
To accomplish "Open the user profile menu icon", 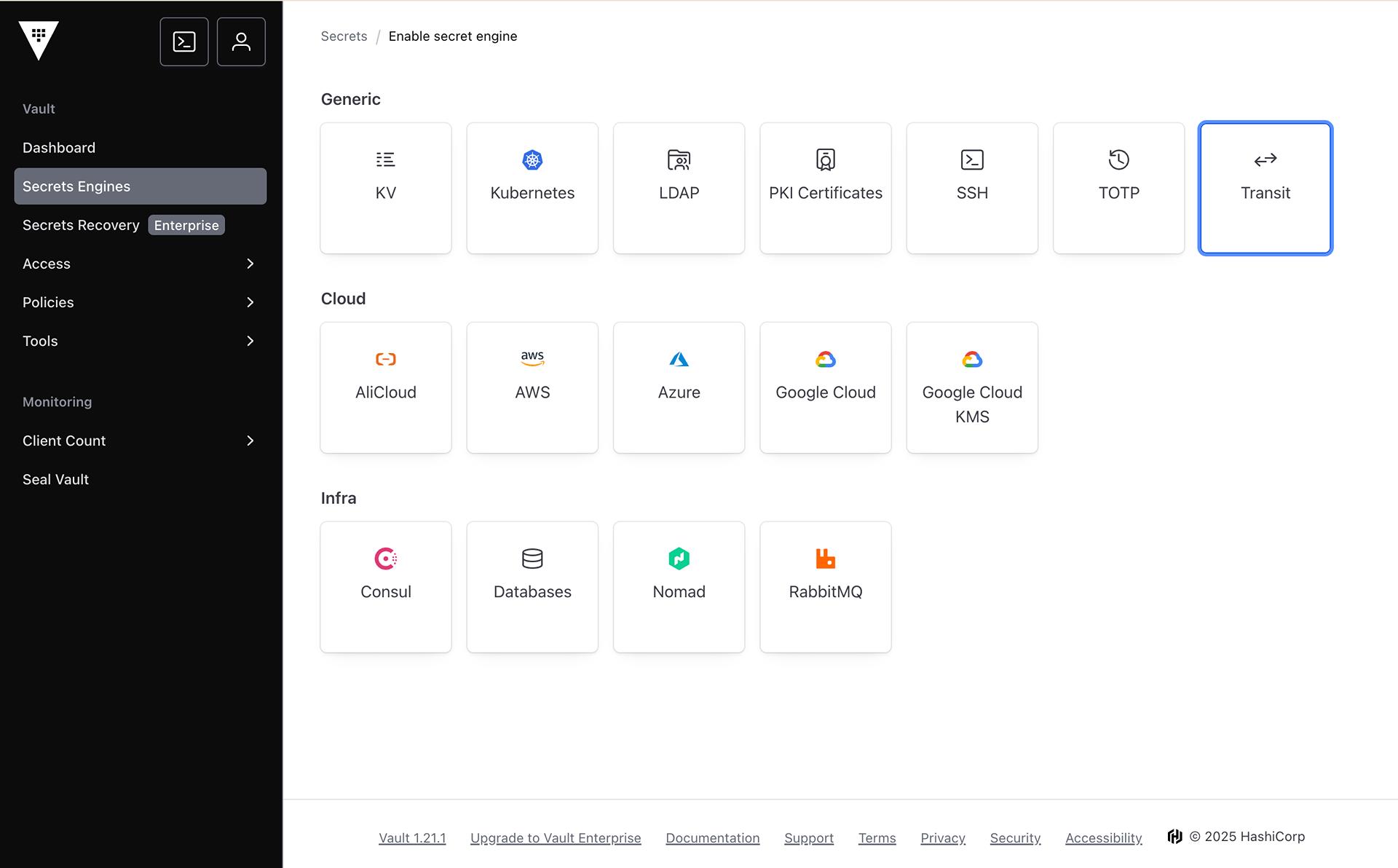I will [241, 42].
